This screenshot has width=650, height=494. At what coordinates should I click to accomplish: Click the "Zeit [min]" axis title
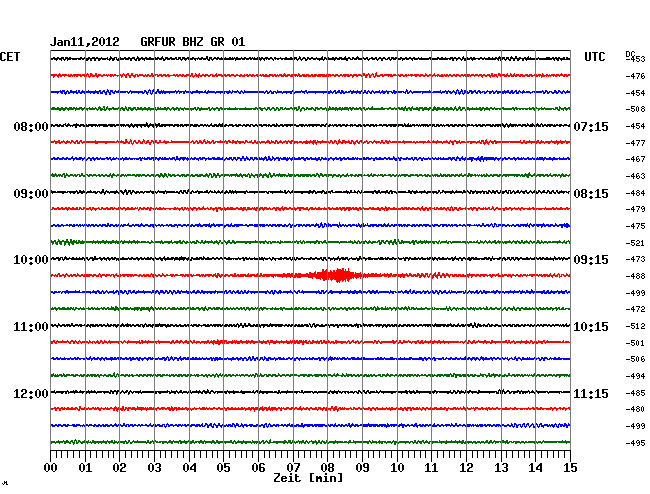tap(308, 478)
